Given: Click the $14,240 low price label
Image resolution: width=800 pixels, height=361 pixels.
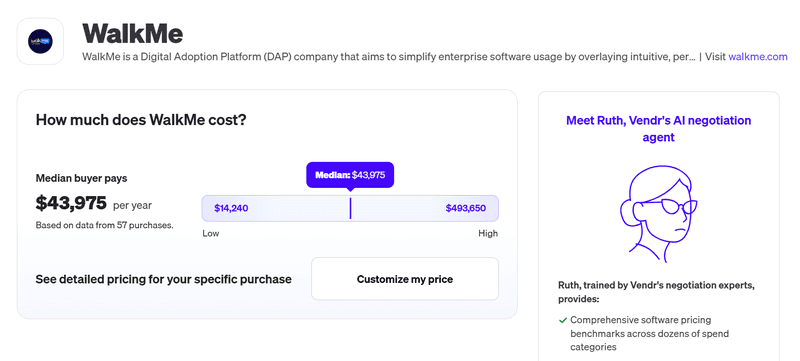Looking at the screenshot, I should [x=231, y=208].
